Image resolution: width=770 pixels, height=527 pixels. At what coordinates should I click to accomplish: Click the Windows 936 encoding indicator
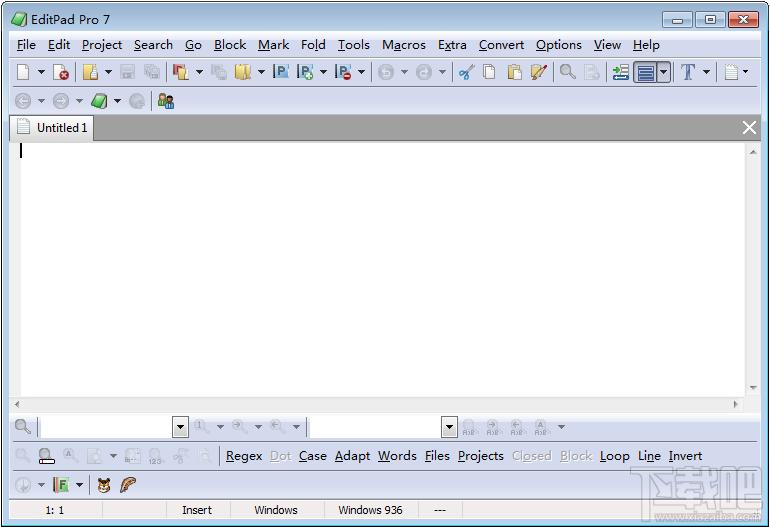tap(370, 510)
